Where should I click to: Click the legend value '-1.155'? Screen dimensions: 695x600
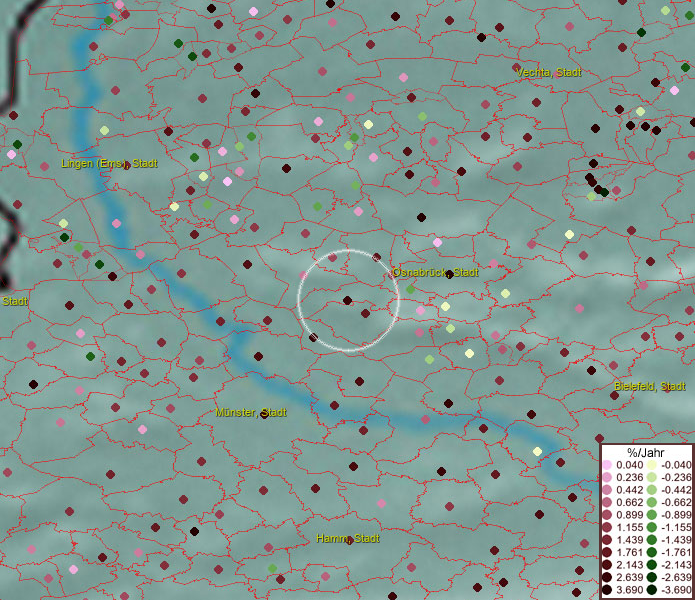(676, 527)
